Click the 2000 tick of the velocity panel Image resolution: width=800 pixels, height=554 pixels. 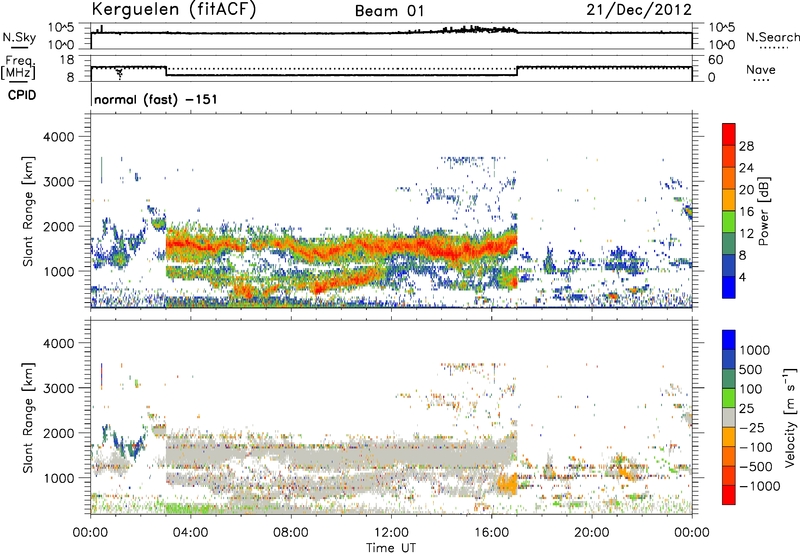coord(59,433)
